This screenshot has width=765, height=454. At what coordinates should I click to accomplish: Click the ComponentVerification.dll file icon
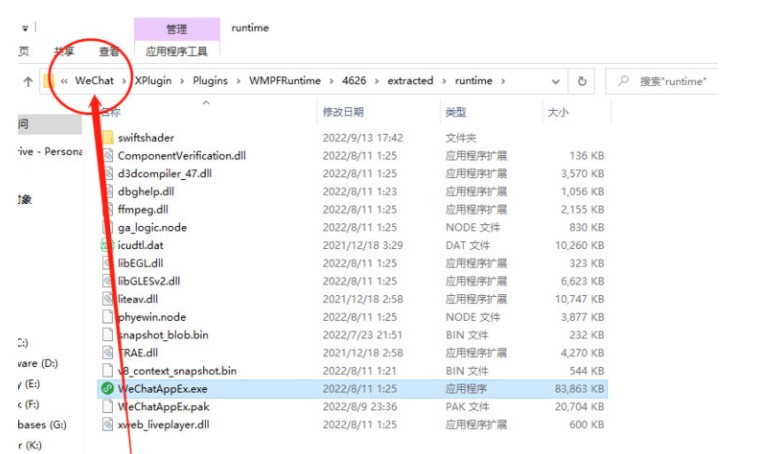point(107,156)
